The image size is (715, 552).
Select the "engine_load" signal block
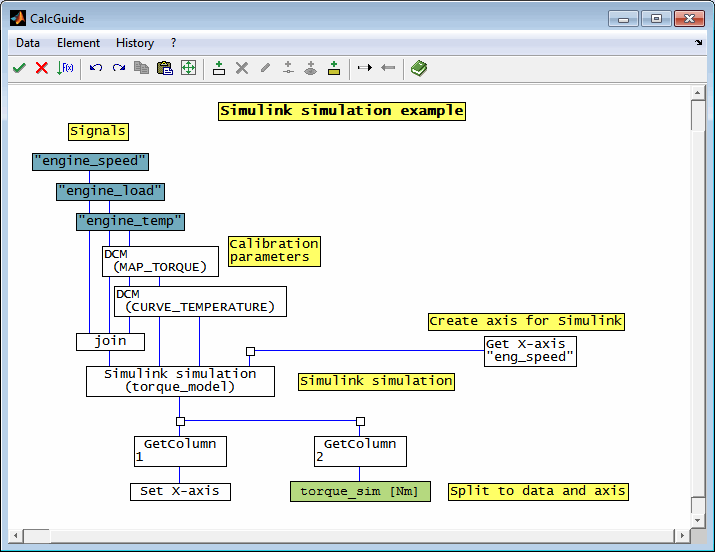[110, 191]
